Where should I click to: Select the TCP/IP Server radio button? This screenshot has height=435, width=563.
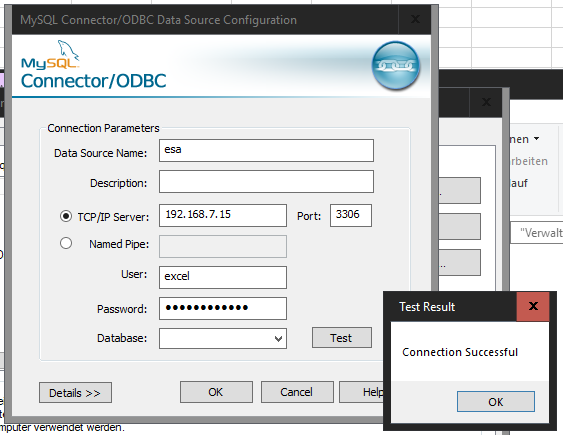click(x=66, y=216)
